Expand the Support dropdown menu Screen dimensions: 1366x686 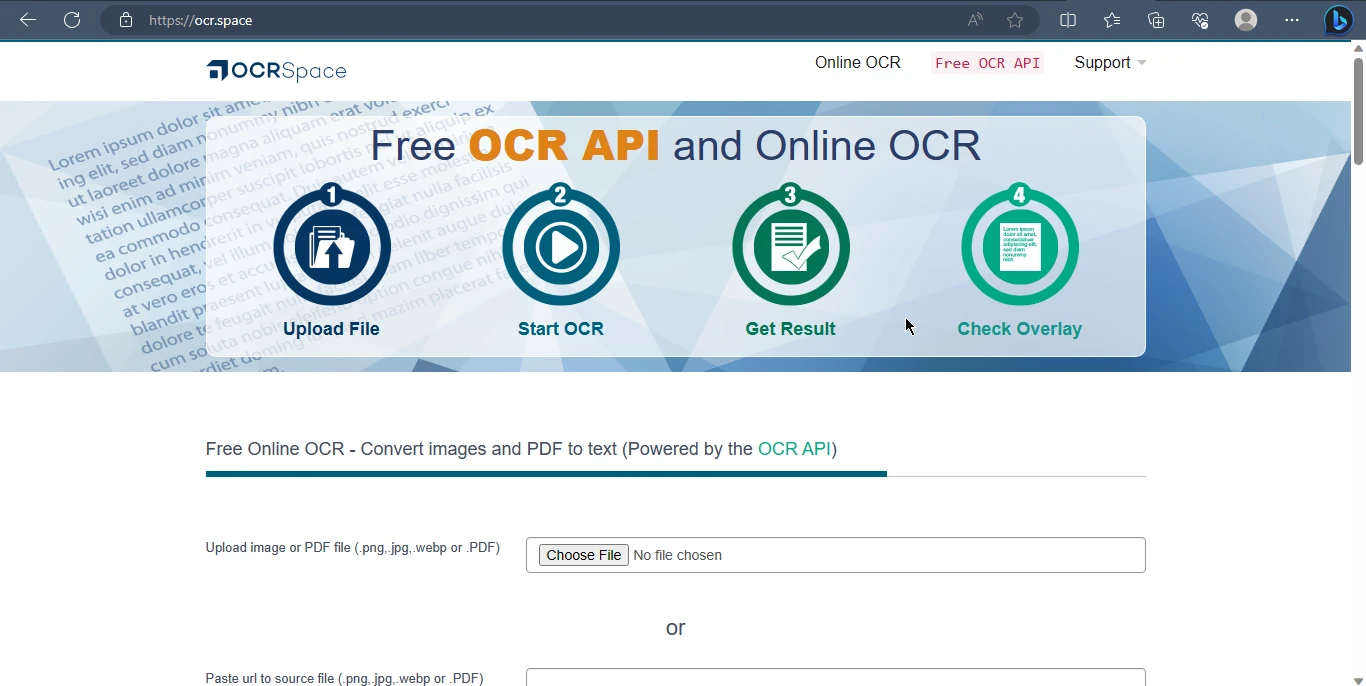point(1109,63)
